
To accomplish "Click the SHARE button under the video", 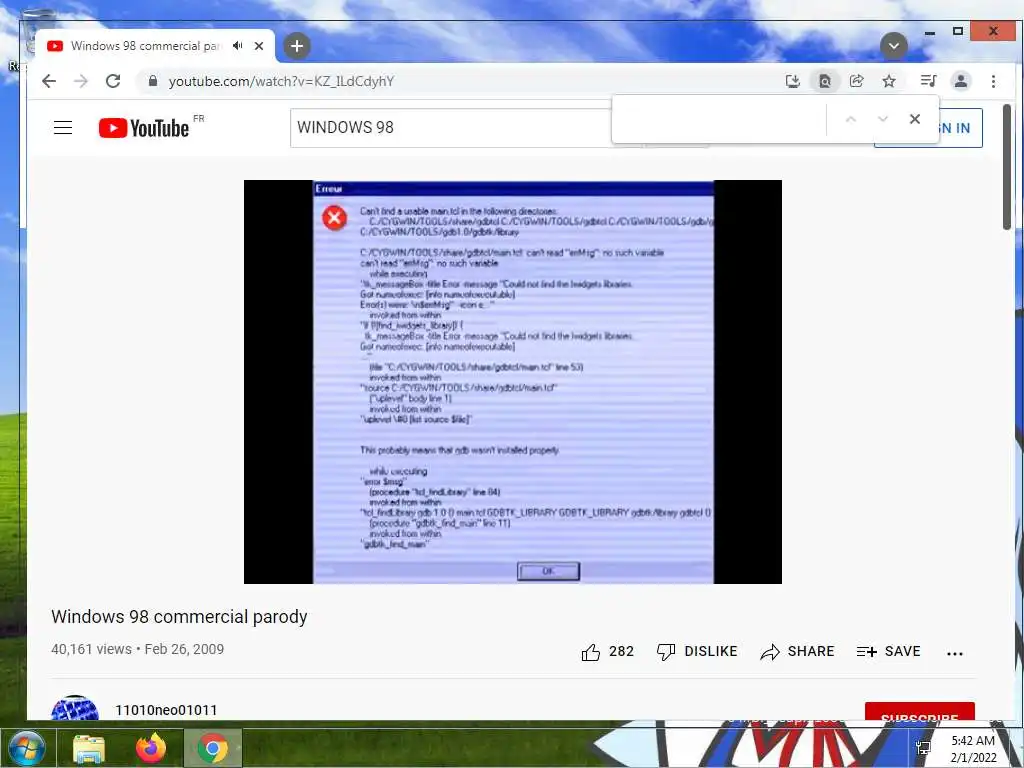I will pos(797,652).
